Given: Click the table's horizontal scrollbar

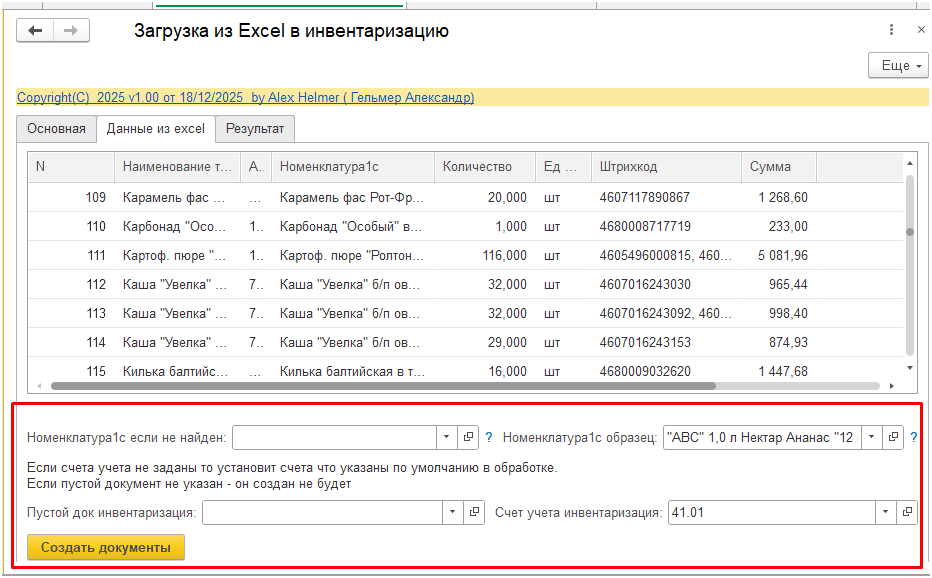Looking at the screenshot, I should (380, 385).
